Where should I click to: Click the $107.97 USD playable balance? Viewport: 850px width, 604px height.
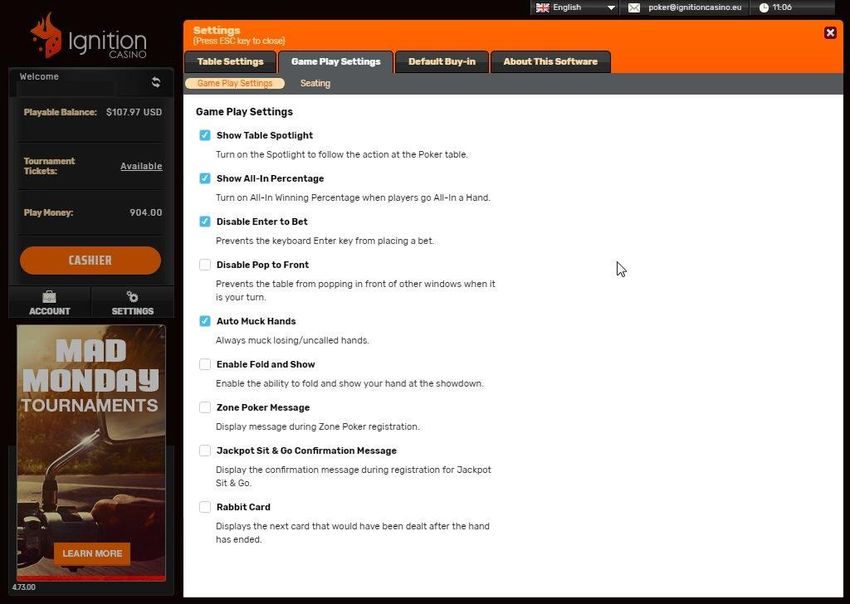134,112
